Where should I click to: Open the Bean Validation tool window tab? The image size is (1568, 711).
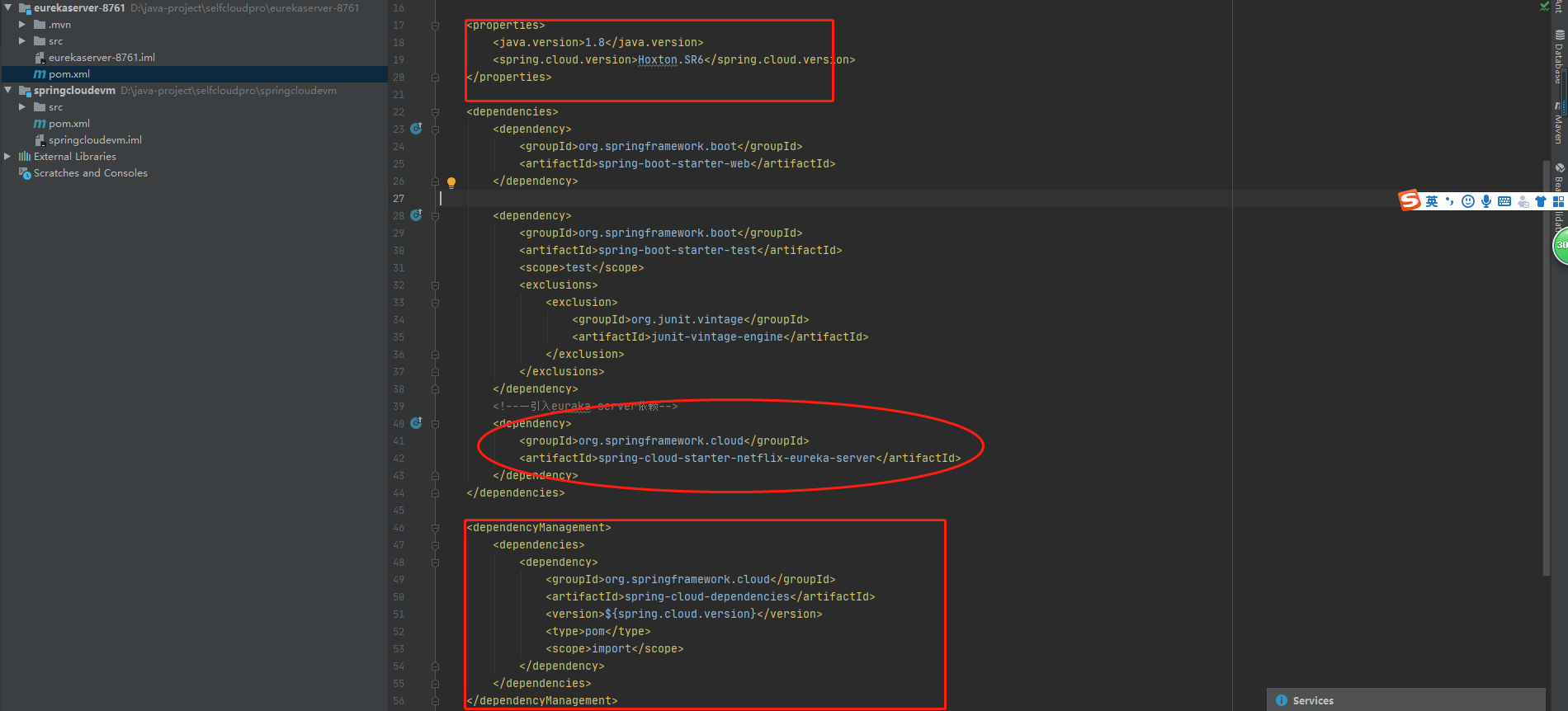click(x=1559, y=195)
